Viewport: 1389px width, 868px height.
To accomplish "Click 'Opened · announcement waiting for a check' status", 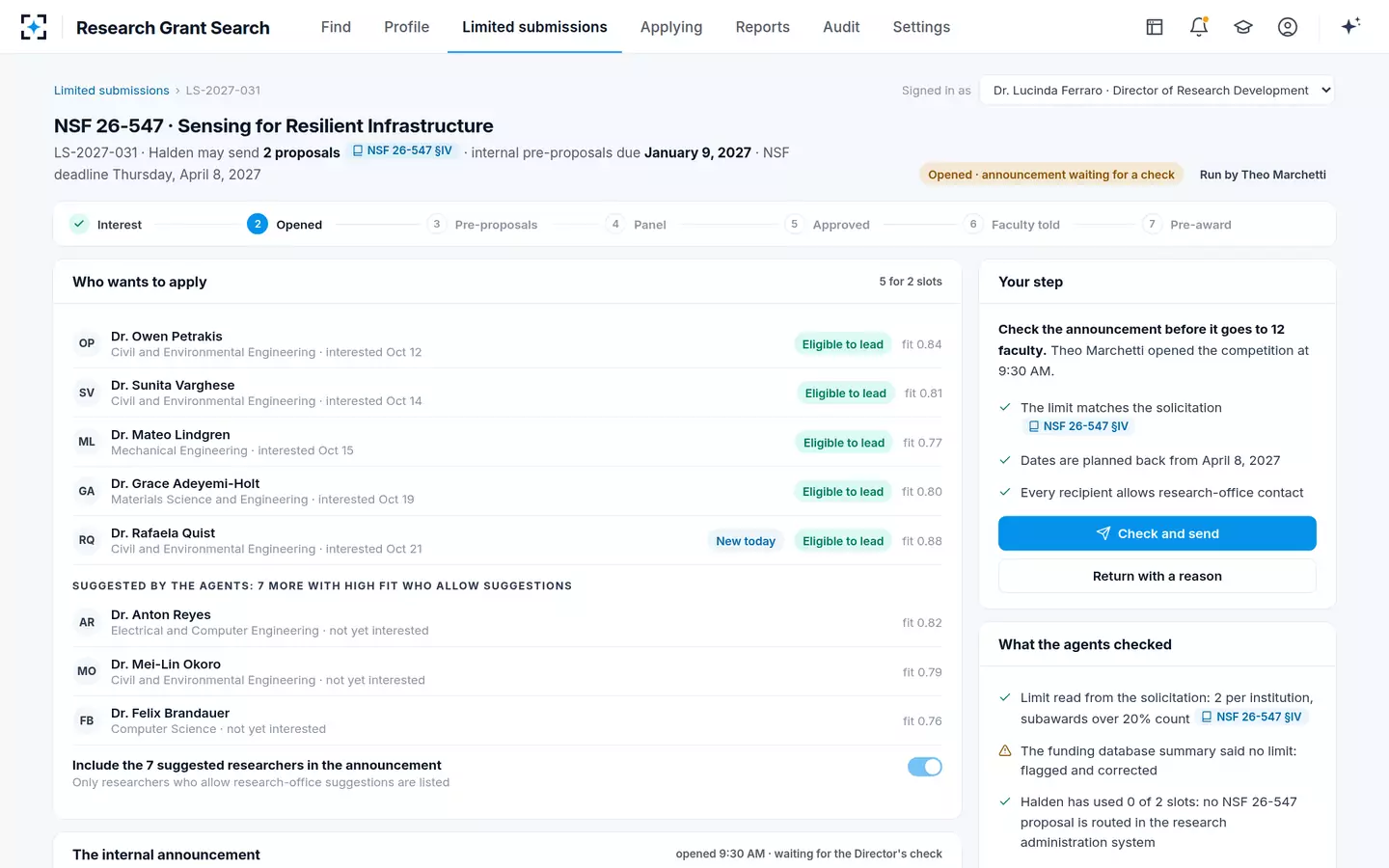I will point(1051,175).
